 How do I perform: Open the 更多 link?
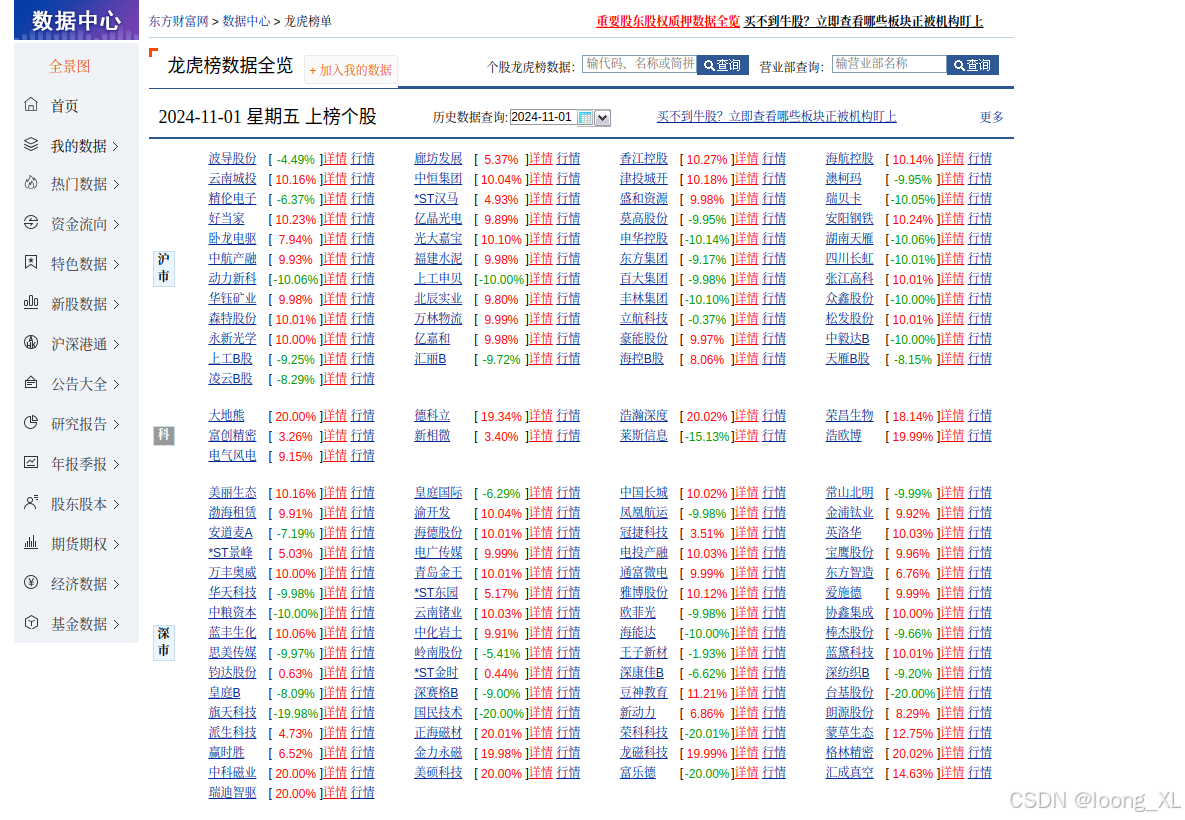(992, 117)
